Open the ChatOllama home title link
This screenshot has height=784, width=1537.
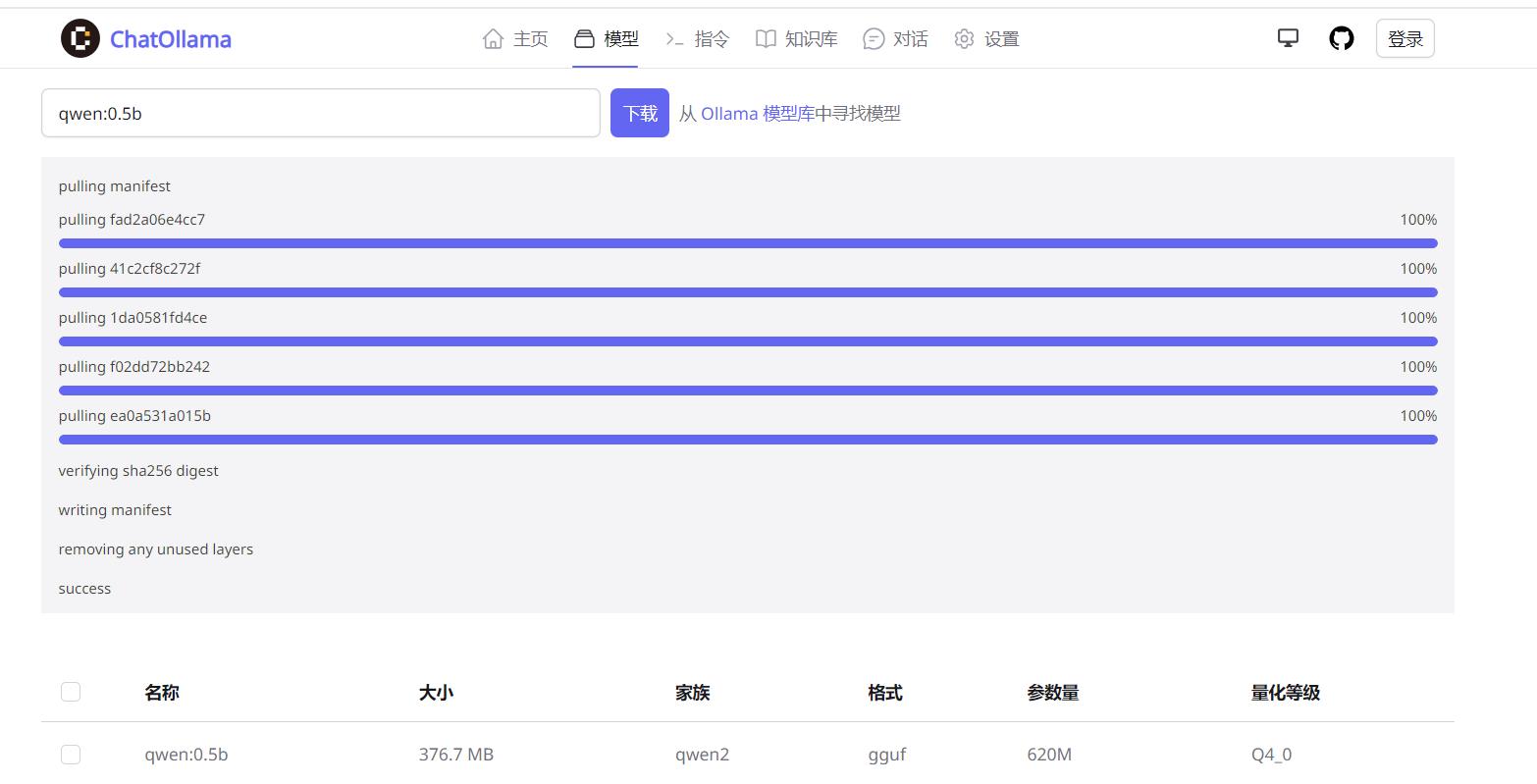click(x=171, y=39)
